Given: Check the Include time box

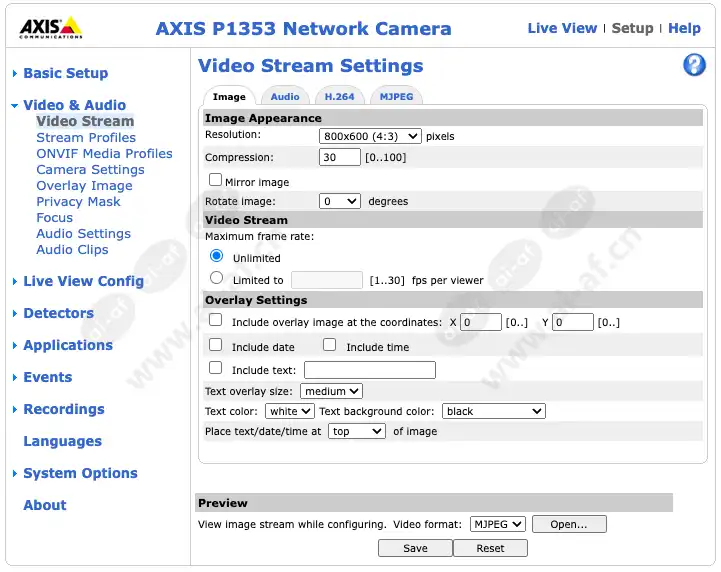Looking at the screenshot, I should coord(329,344).
